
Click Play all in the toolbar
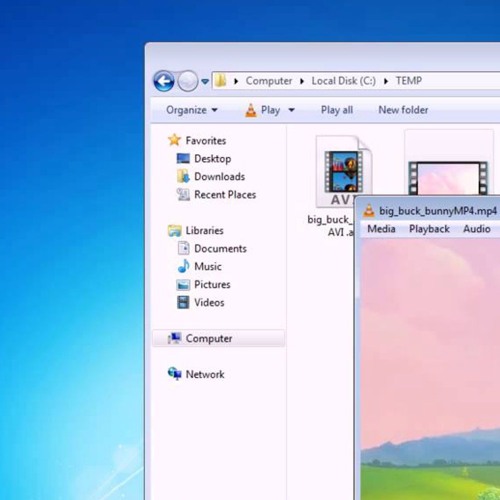(337, 110)
